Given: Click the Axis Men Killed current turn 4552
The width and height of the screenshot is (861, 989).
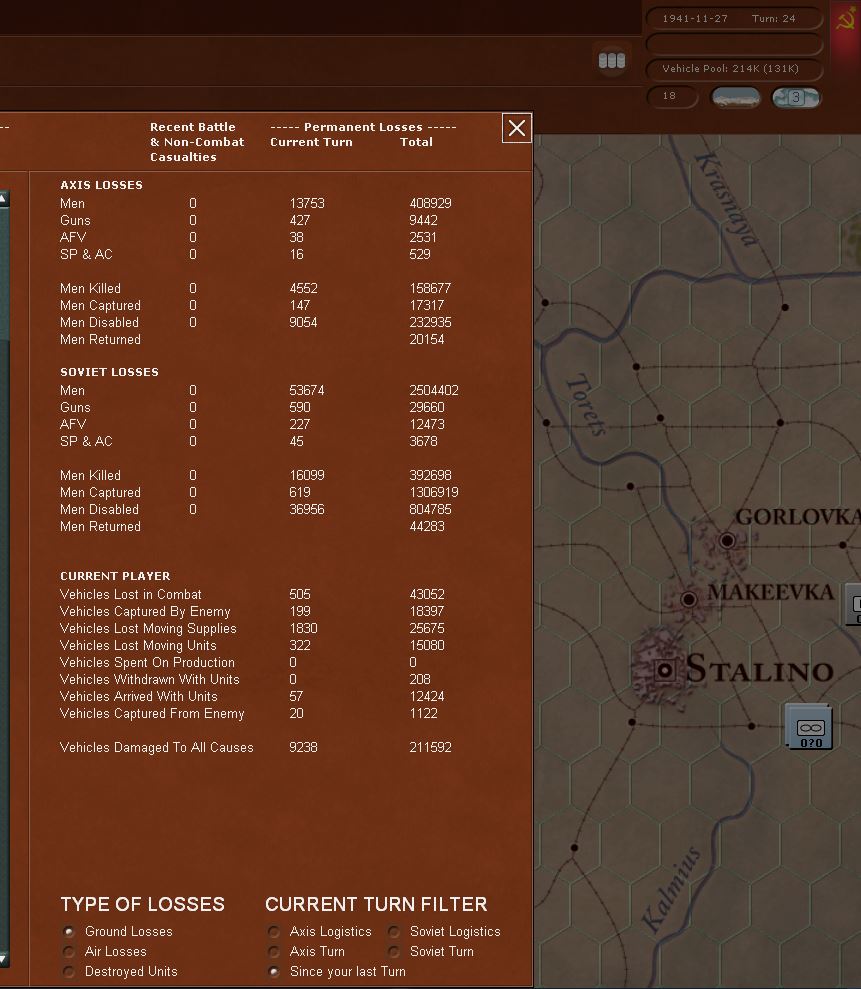Looking at the screenshot, I should coord(303,289).
